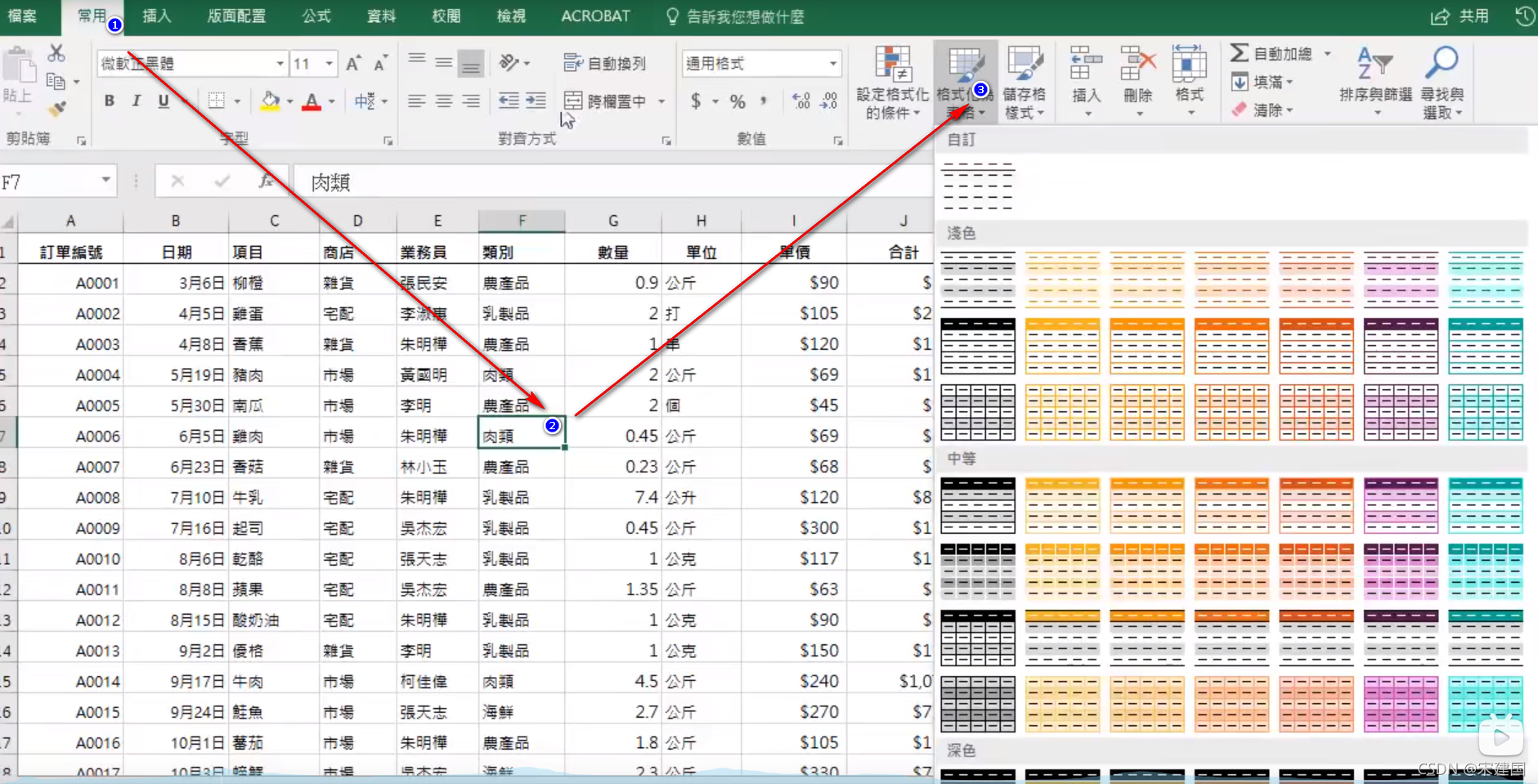Switch to the 插入 ribbon tab
Viewport: 1538px width, 784px height.
coord(156,16)
